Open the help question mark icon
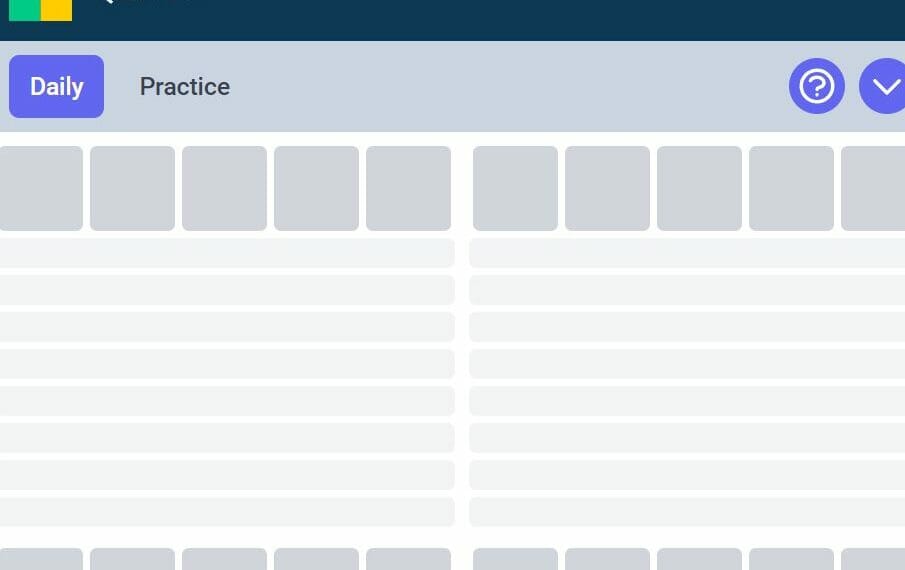The height and width of the screenshot is (570, 905). pyautogui.click(x=817, y=86)
